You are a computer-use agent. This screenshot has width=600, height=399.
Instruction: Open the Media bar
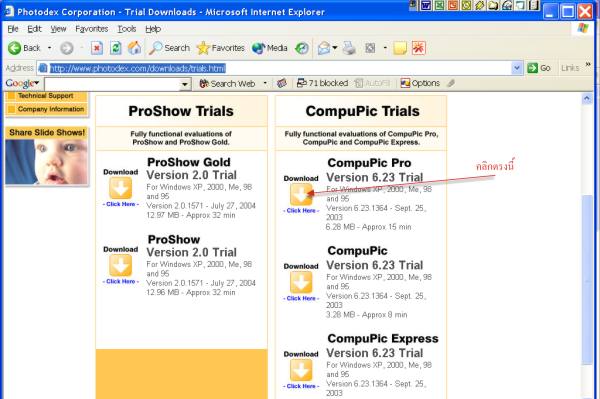click(270, 48)
